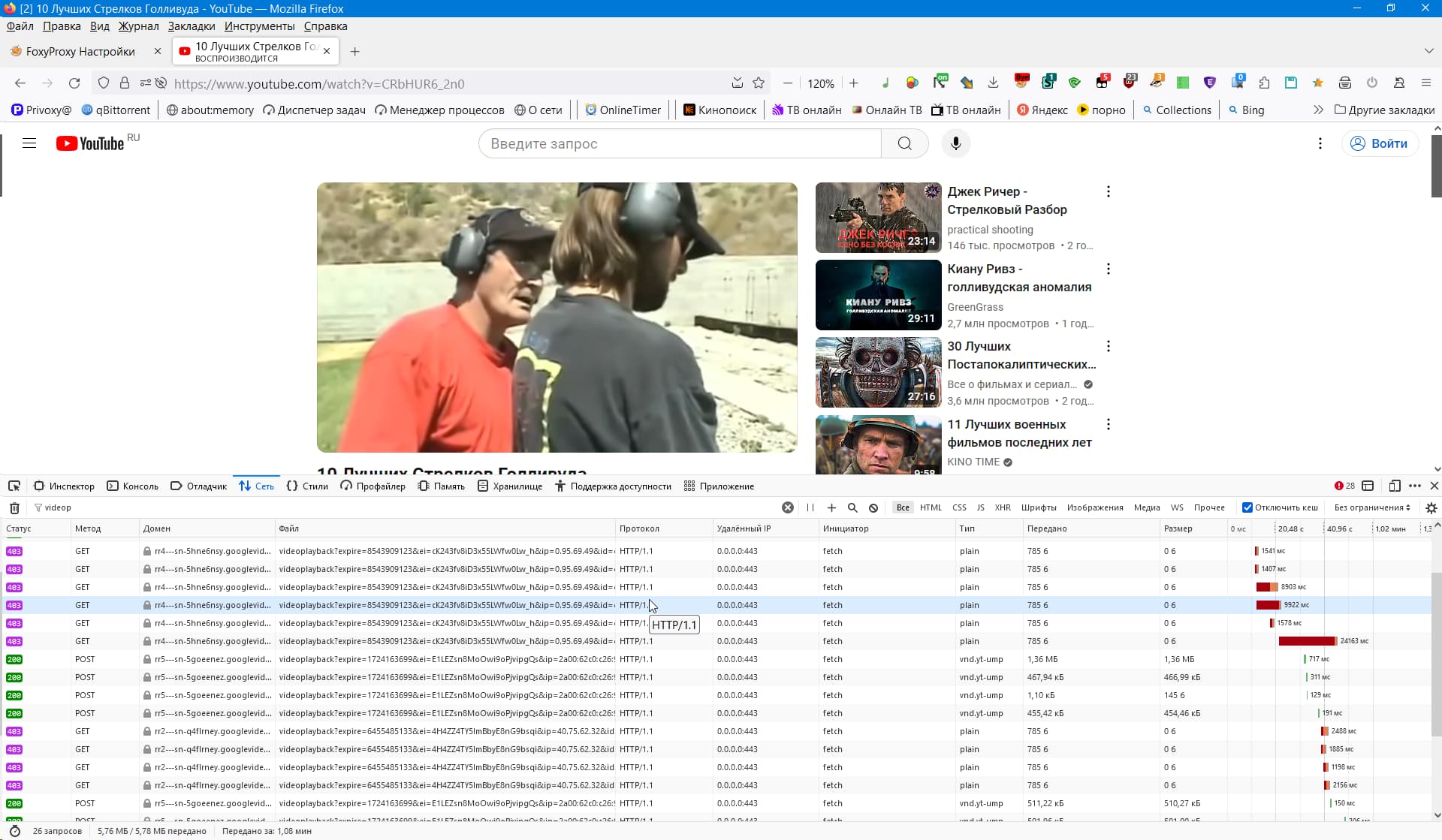1442x840 pixels.
Task: Zoom out with minus button
Action: point(788,83)
